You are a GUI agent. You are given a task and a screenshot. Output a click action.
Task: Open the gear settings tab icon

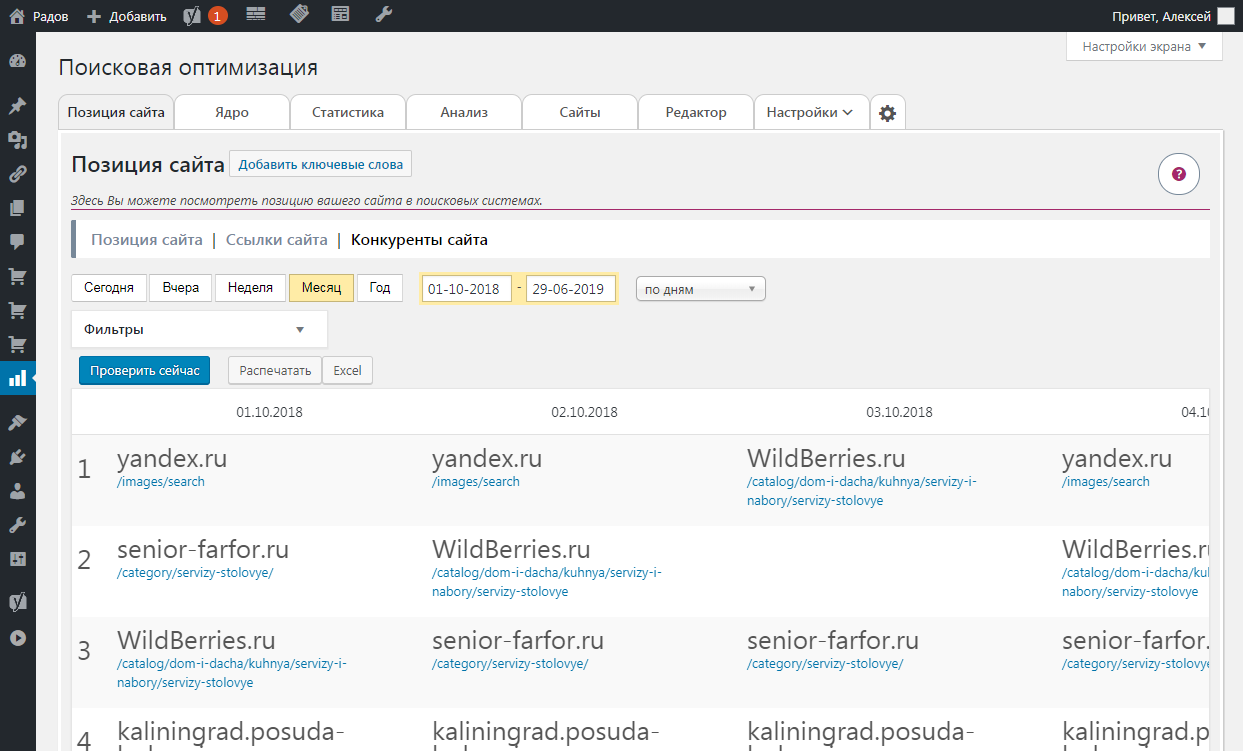(888, 113)
